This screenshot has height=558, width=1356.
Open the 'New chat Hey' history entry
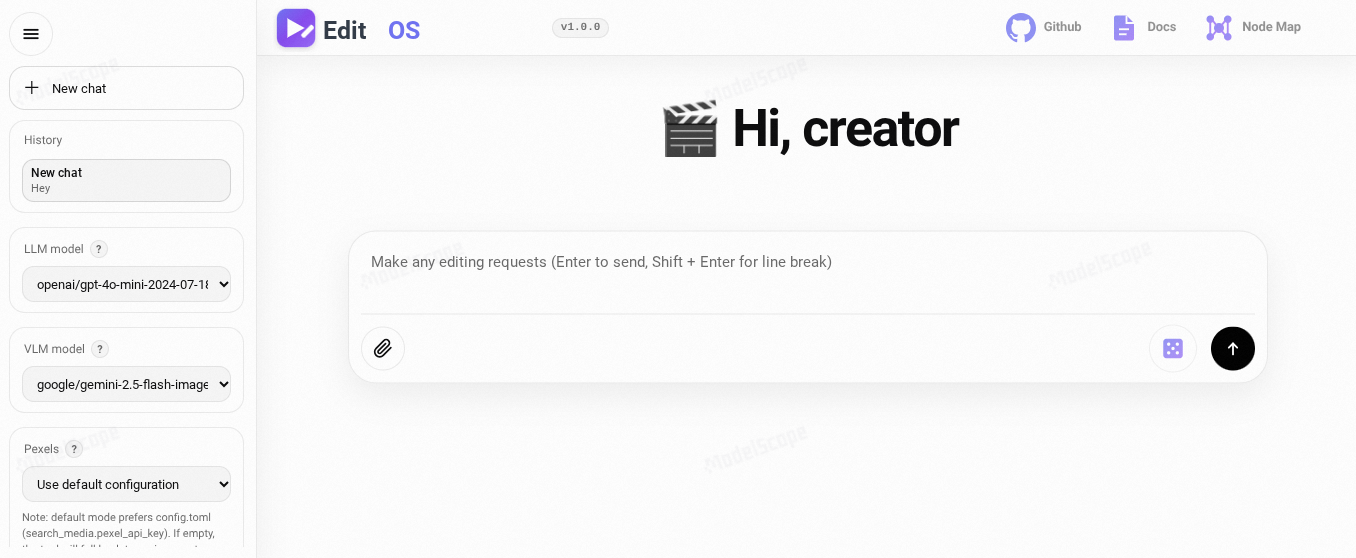coord(126,180)
